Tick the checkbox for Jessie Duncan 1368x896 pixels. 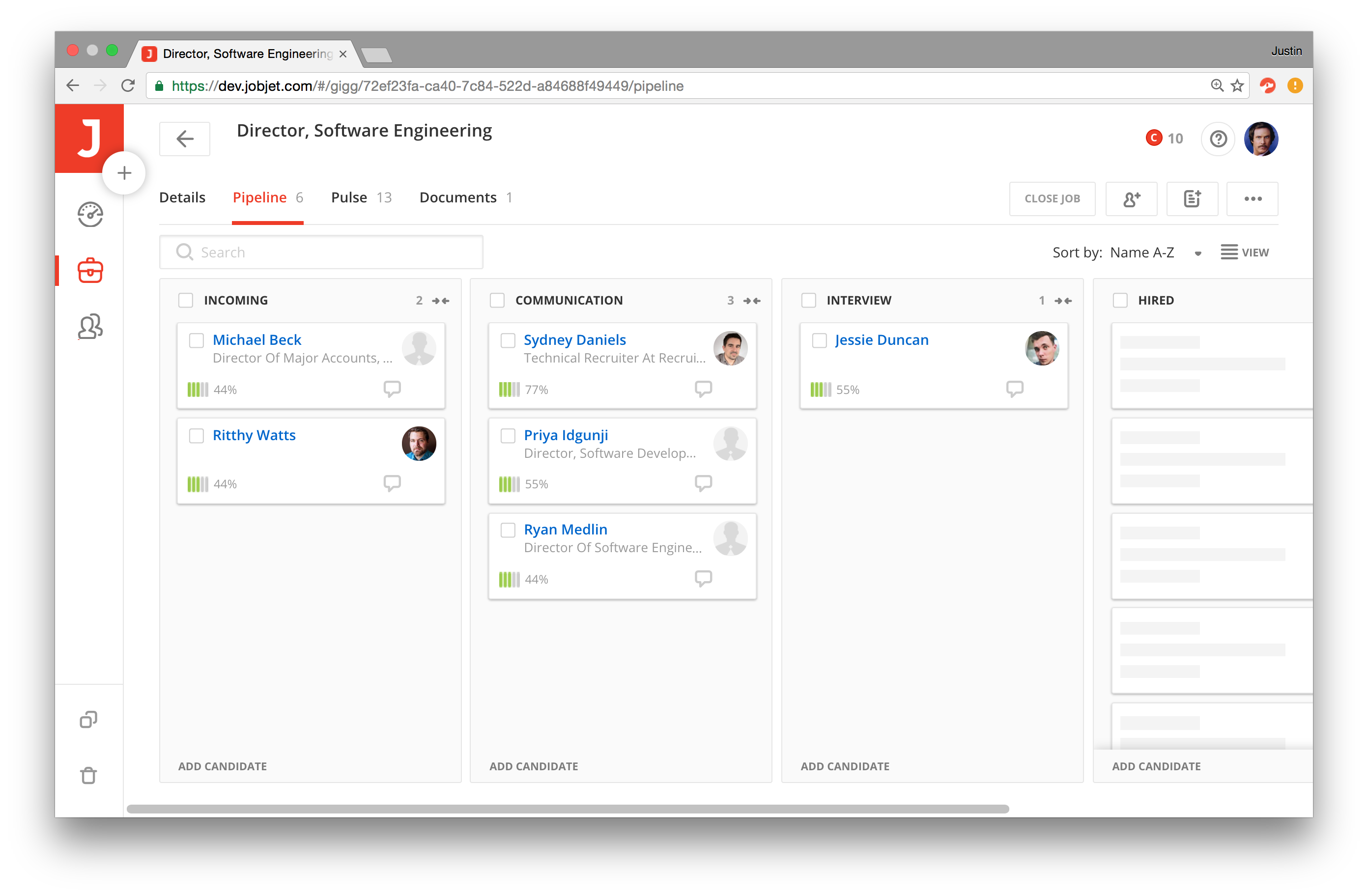[x=819, y=340]
